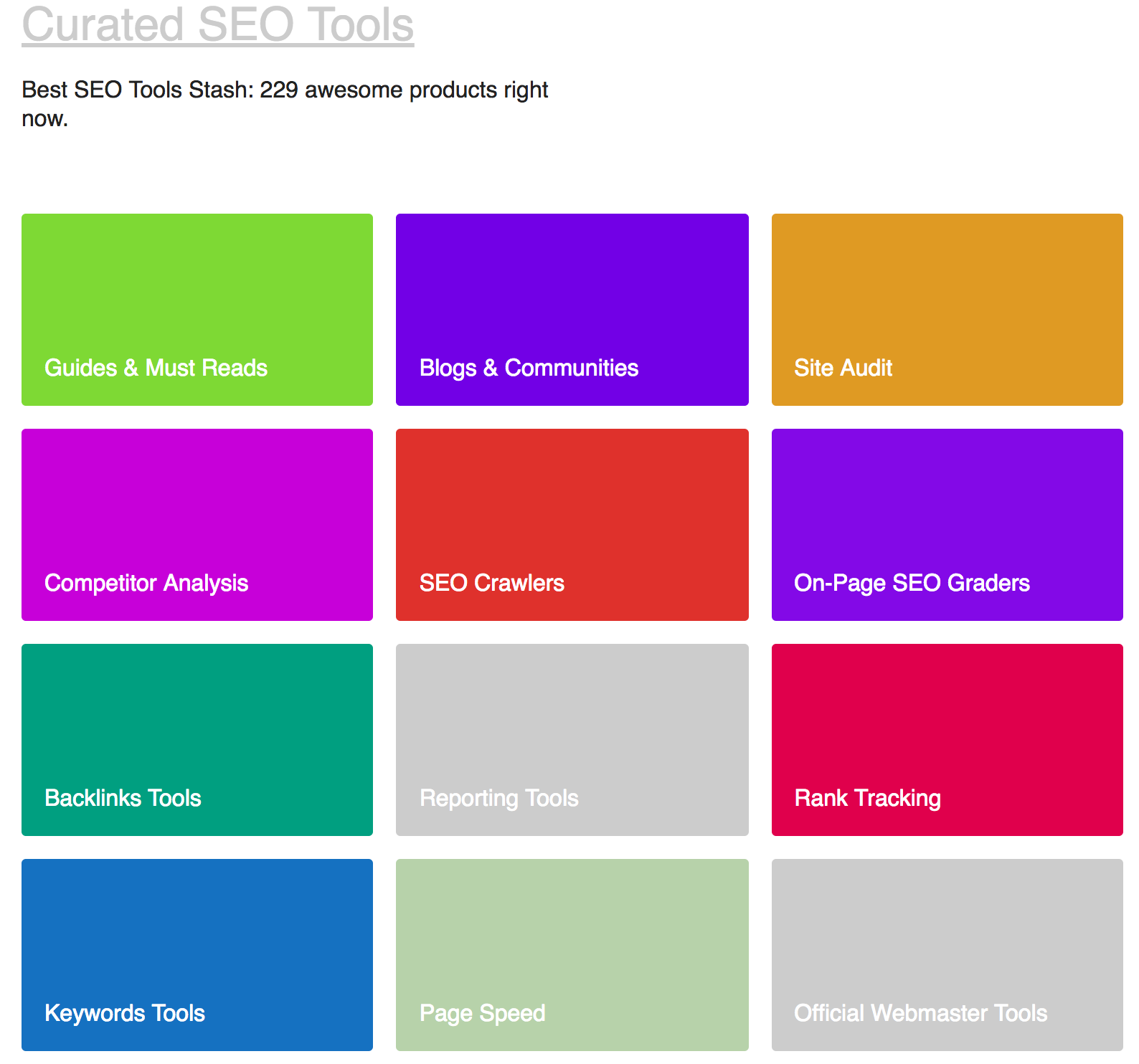Open the SEO Crawlers category
The image size is (1139, 1064).
click(x=572, y=525)
